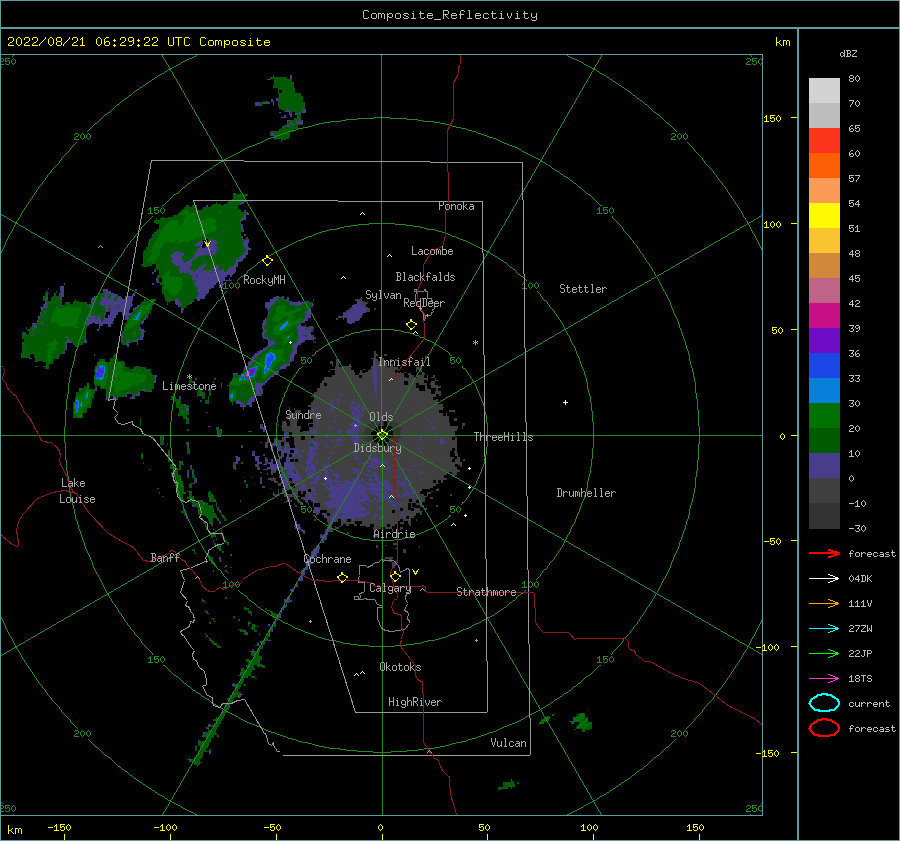Select the cyan 27ZW arrow icon

click(824, 629)
